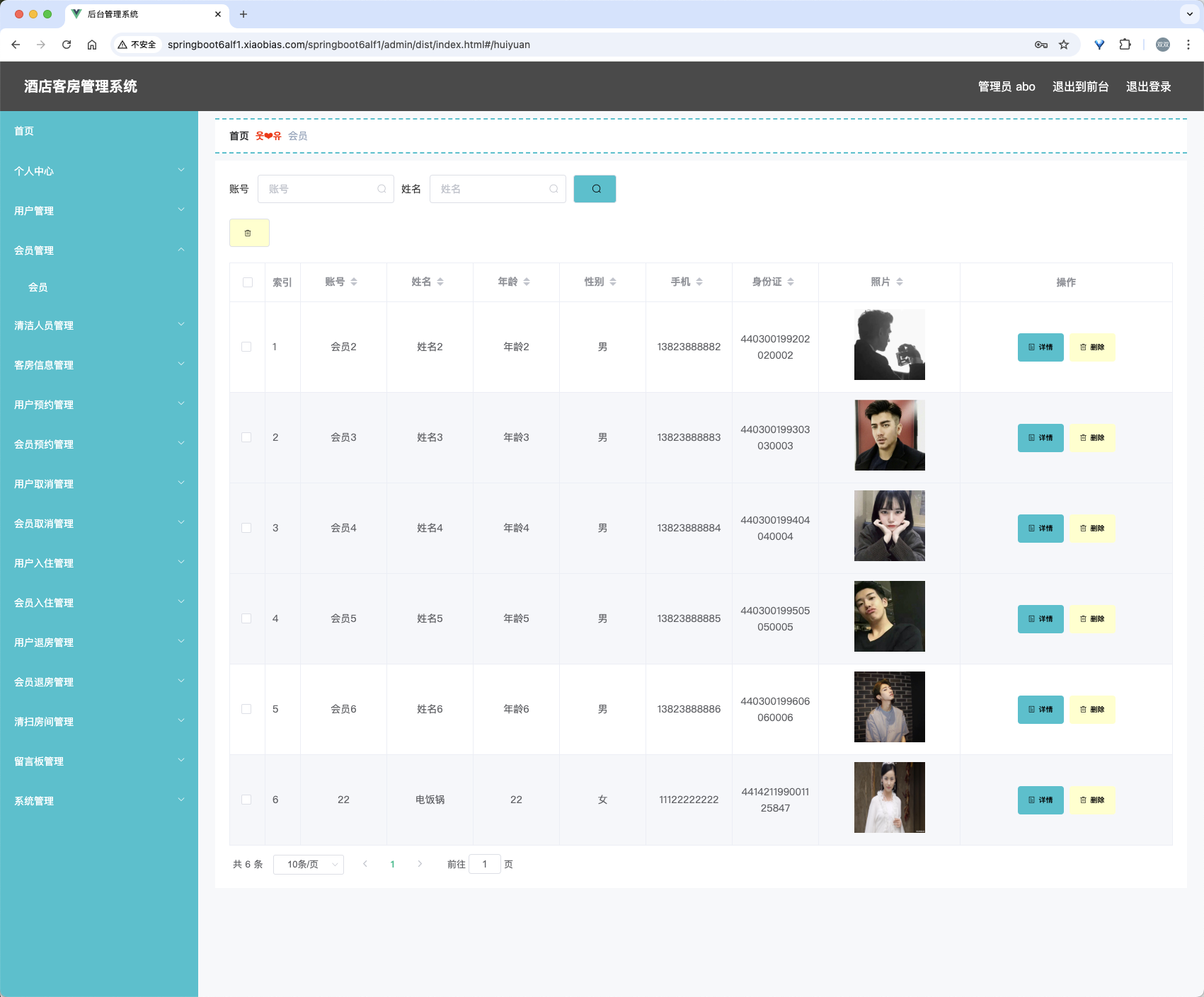Click magnifier icon inside 账号 search field

coord(382,189)
